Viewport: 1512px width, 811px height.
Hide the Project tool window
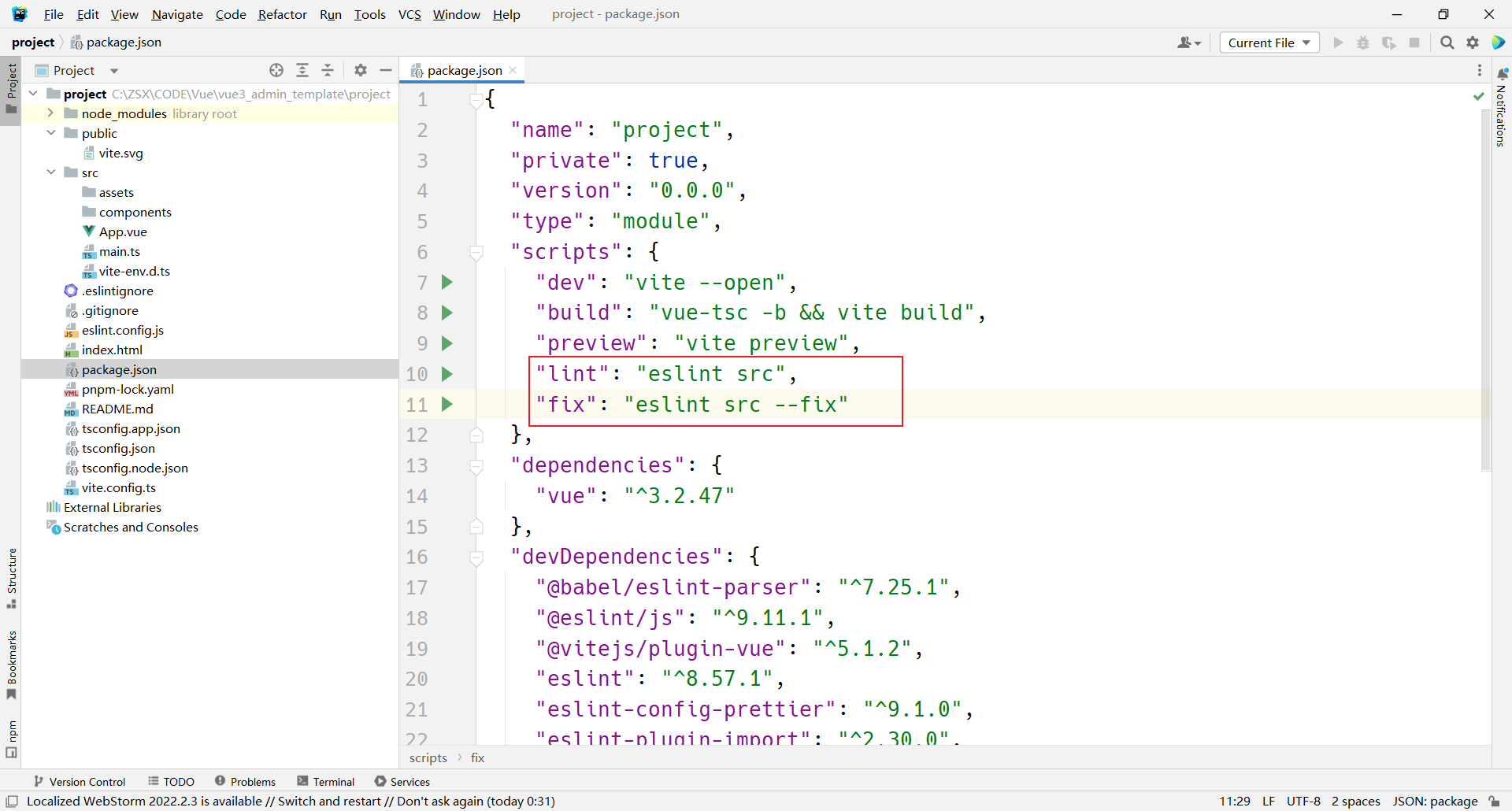(386, 70)
